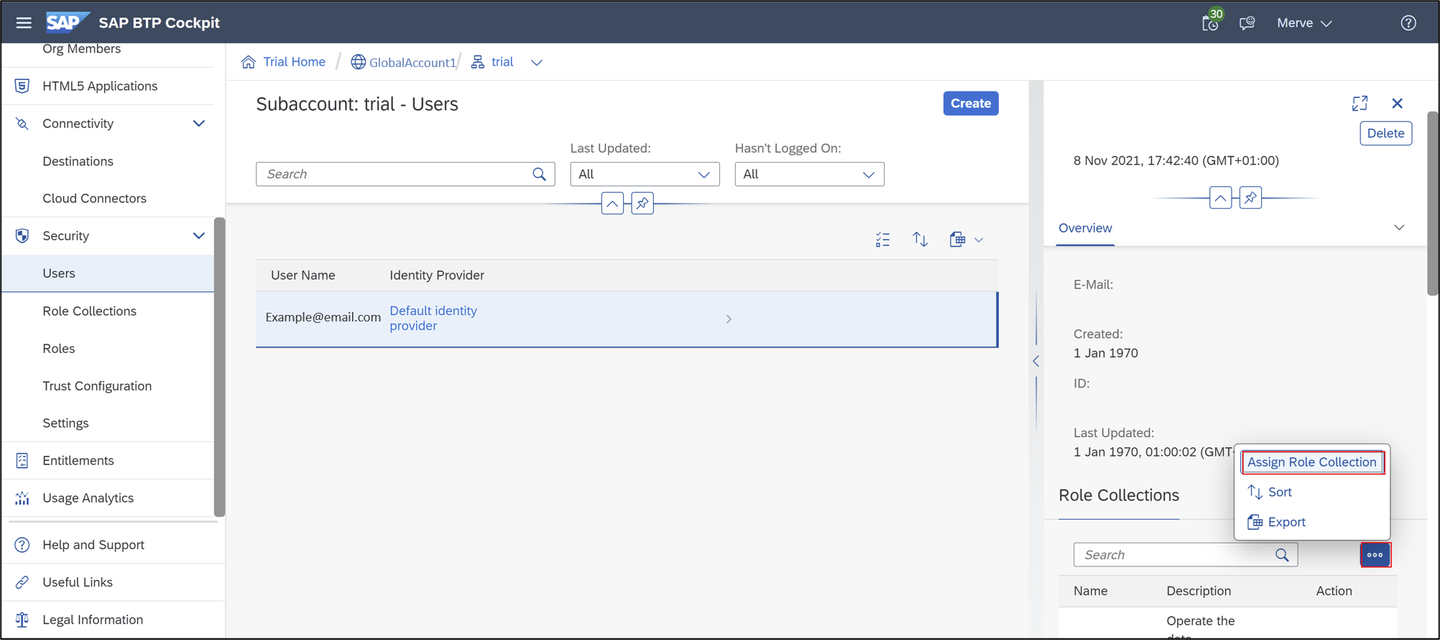Open Cloud Connectors in sidebar
1440x640 pixels.
[x=94, y=198]
